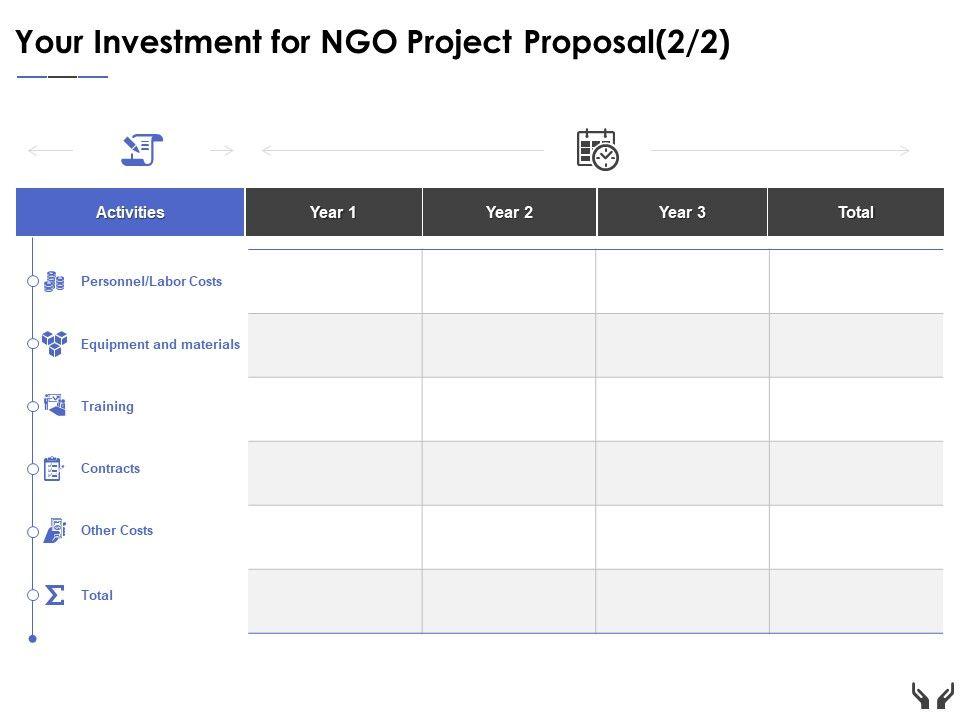
Task: Click the Personnel/Labor Costs label
Action: [x=151, y=282]
